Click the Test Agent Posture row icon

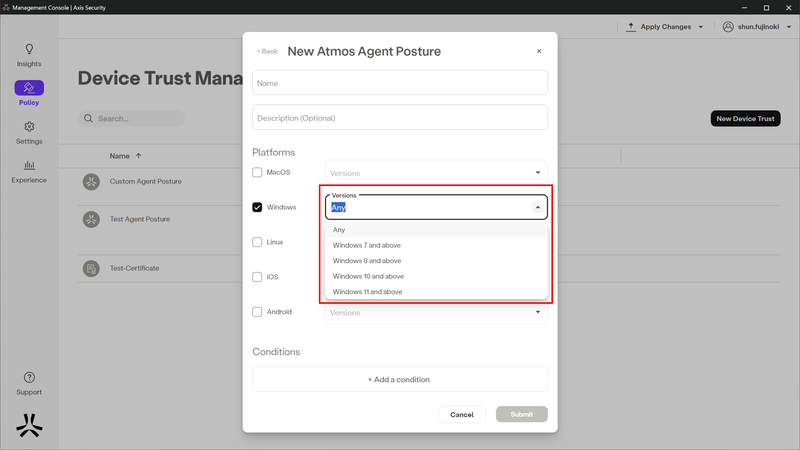(91, 219)
